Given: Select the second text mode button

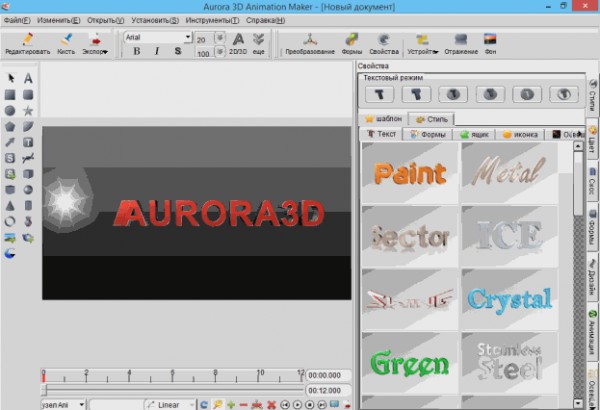Looking at the screenshot, I should (x=416, y=94).
